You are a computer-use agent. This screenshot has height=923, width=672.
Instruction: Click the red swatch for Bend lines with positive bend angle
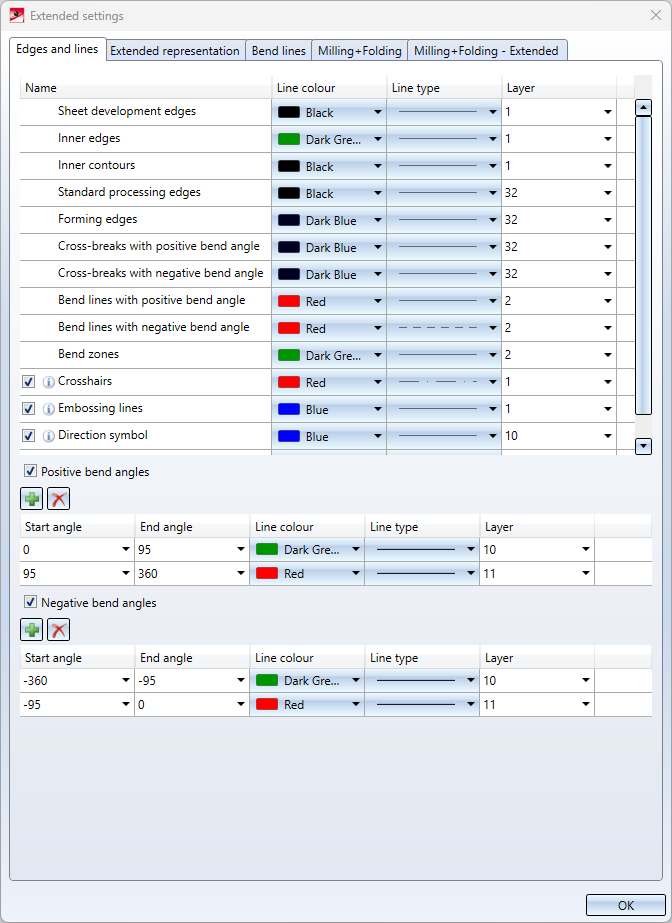289,301
